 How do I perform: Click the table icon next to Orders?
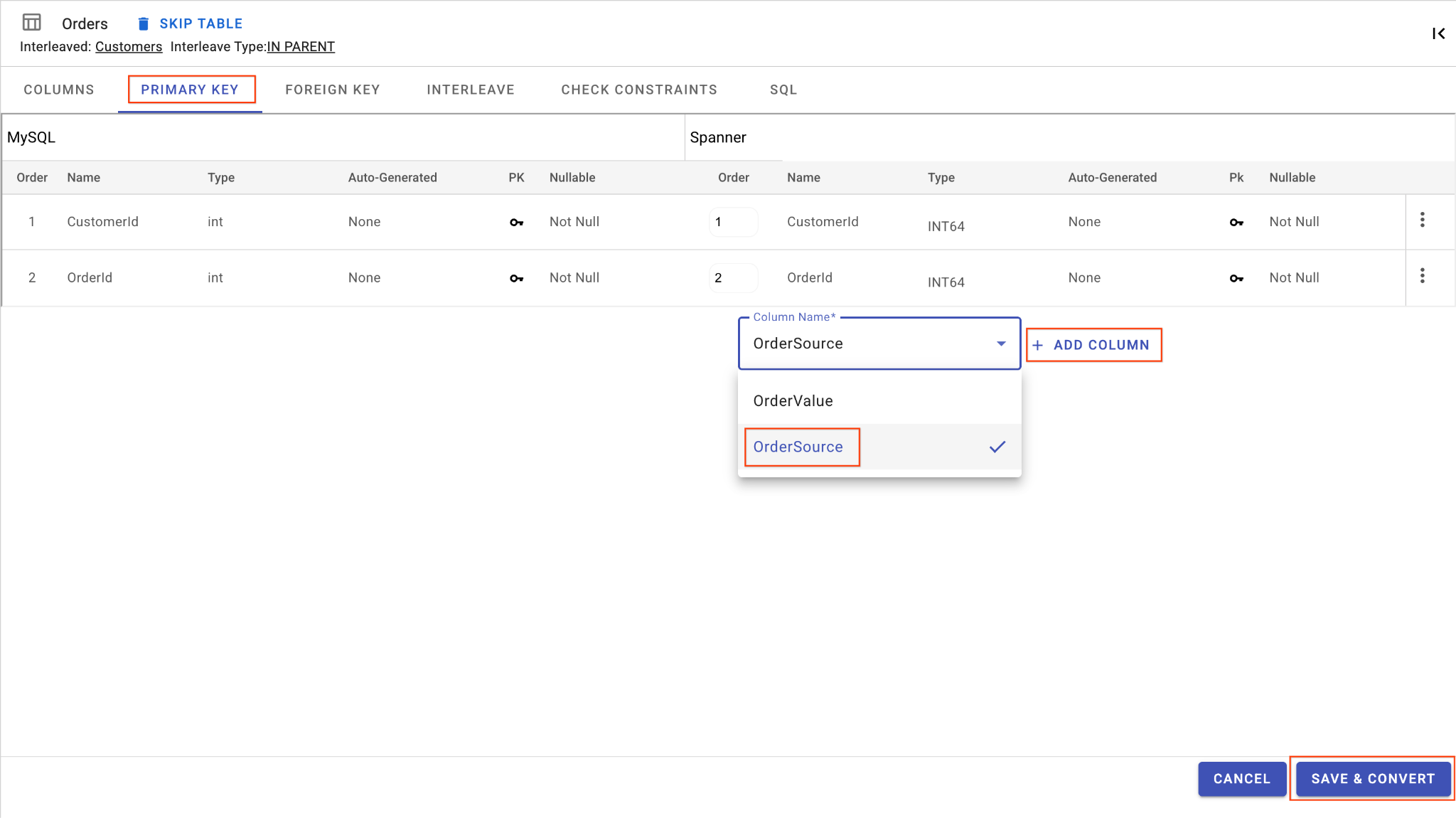click(31, 23)
